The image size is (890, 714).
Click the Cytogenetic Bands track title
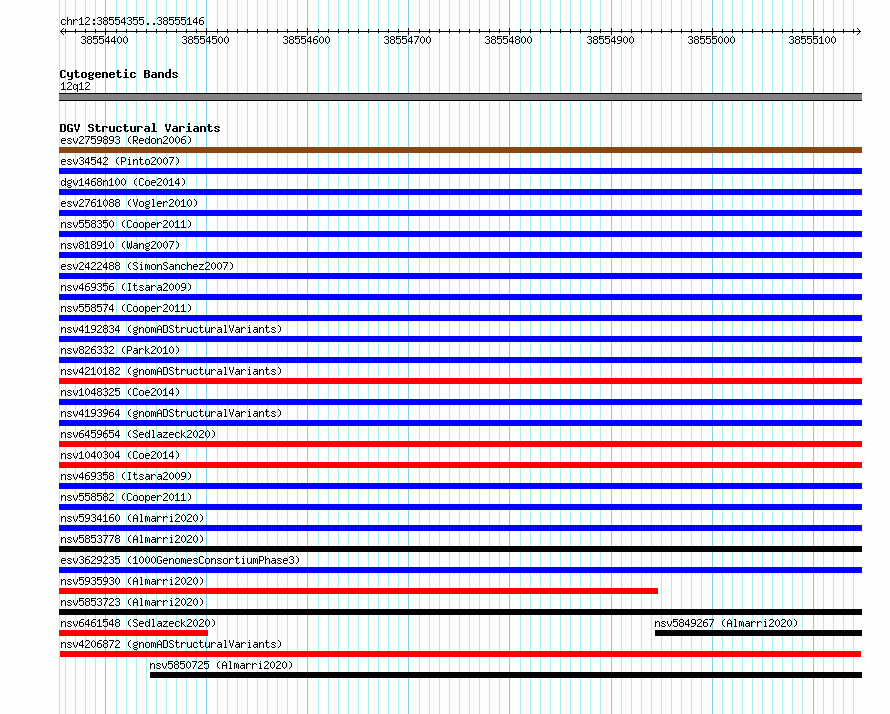119,74
